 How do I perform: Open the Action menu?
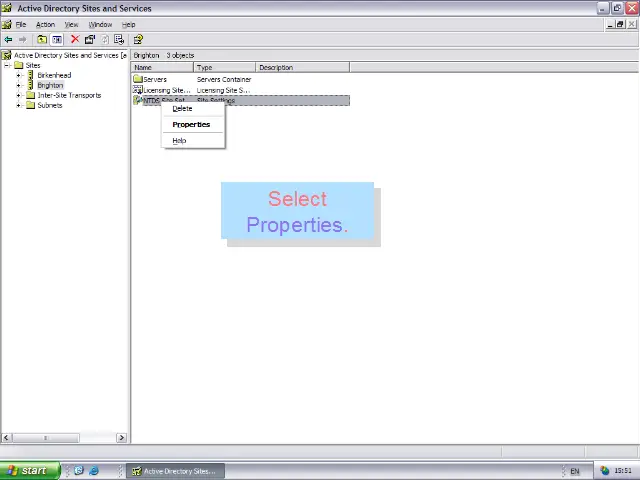[45, 24]
